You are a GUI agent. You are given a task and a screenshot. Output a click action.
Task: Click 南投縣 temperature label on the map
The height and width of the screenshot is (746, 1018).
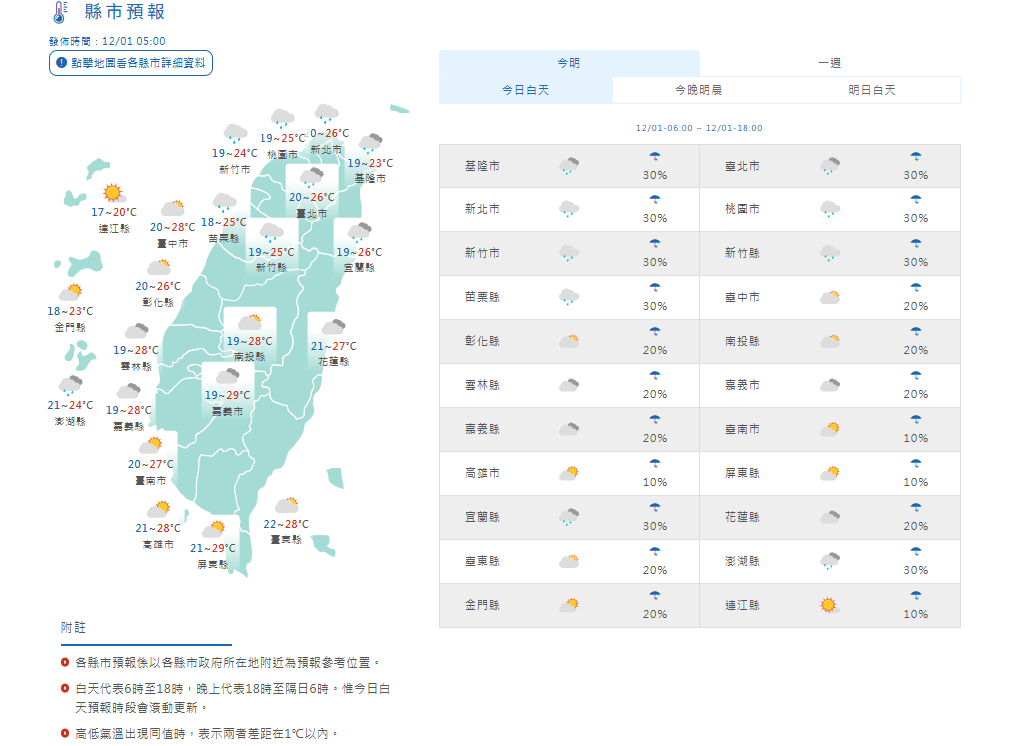point(249,342)
